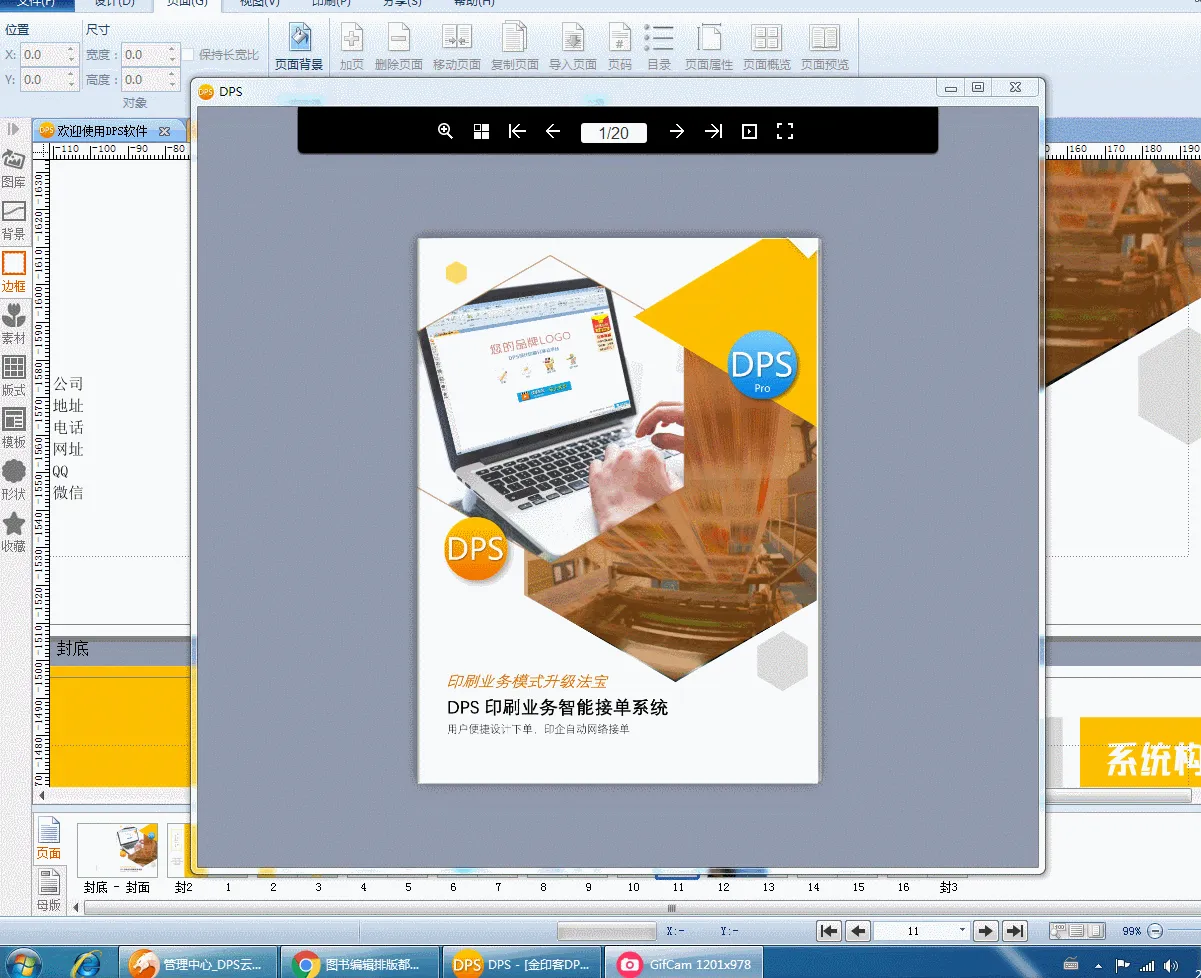The image size is (1201, 978).
Task: Start slideshow playback in preview toolbar
Action: point(749,131)
